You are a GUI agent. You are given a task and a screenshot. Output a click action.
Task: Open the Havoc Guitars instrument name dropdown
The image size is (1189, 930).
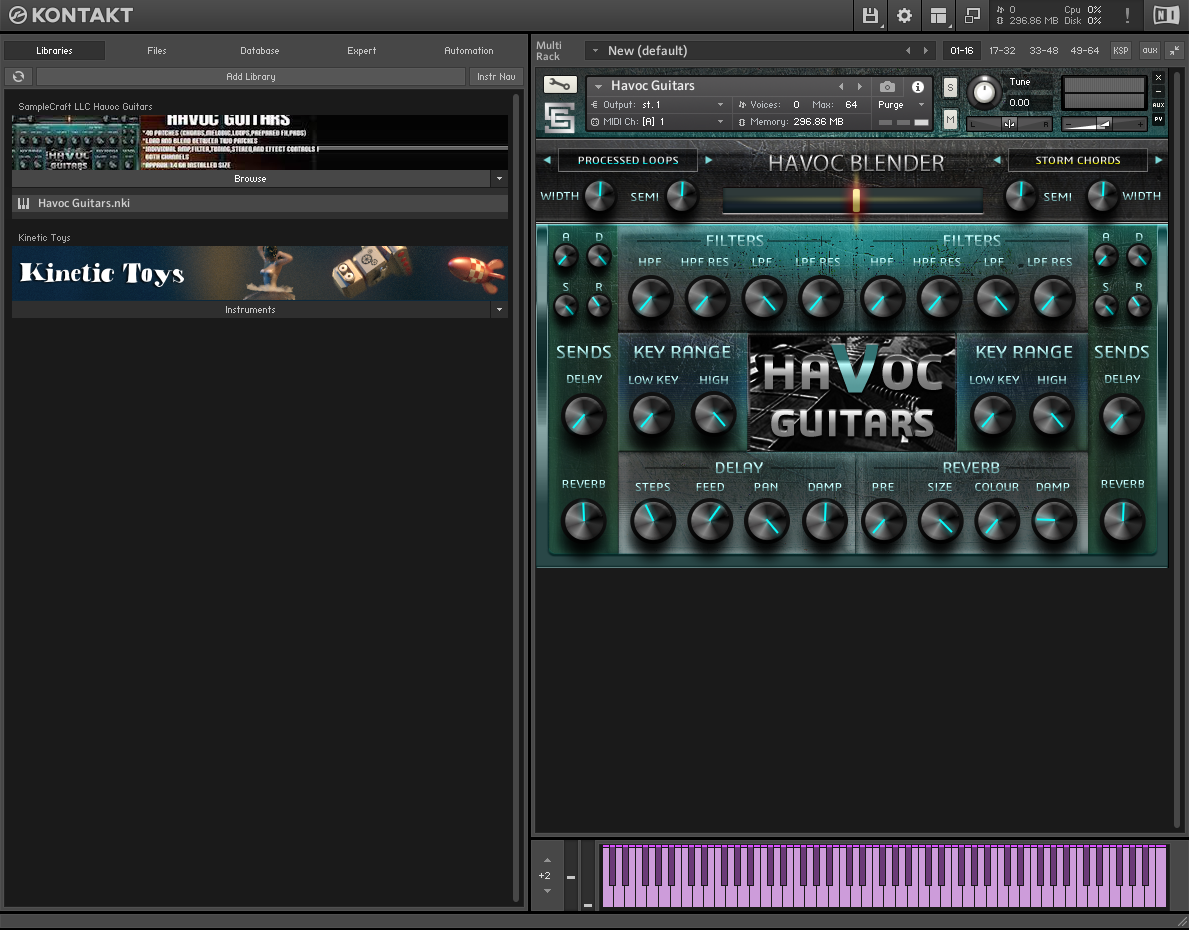click(x=598, y=86)
